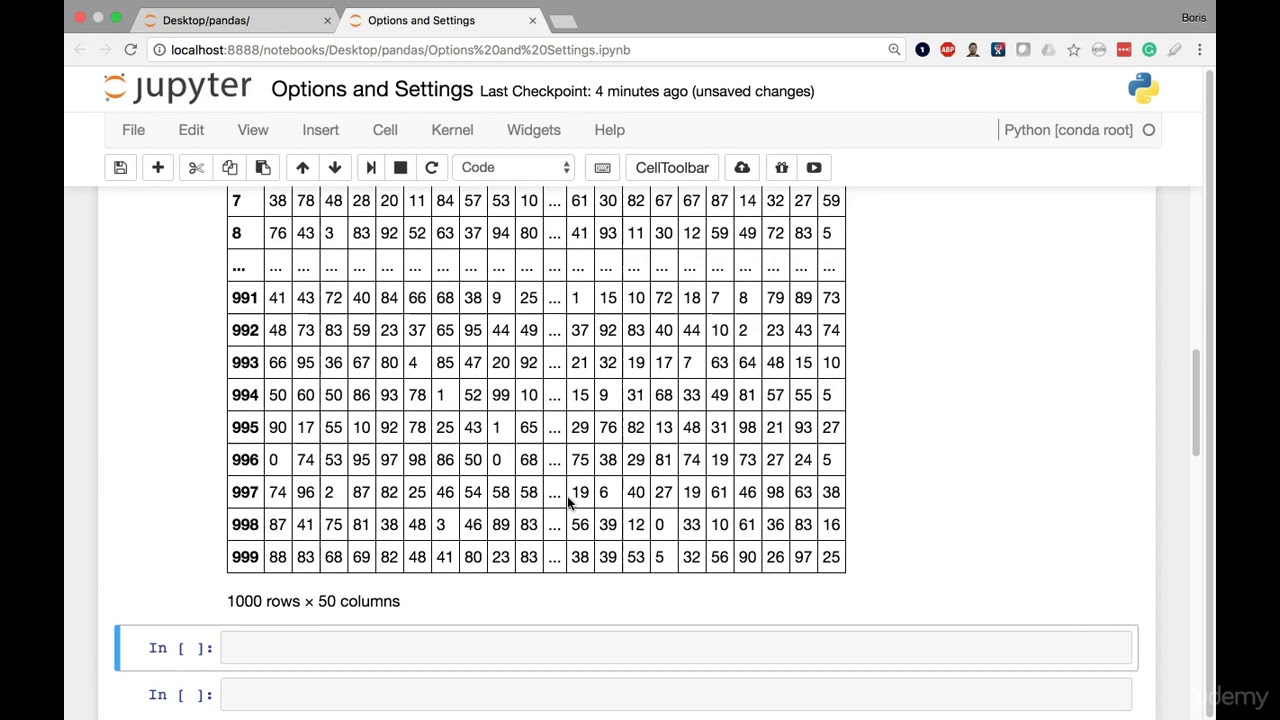The image size is (1280, 720).
Task: Open the File menu
Action: pyautogui.click(x=133, y=130)
